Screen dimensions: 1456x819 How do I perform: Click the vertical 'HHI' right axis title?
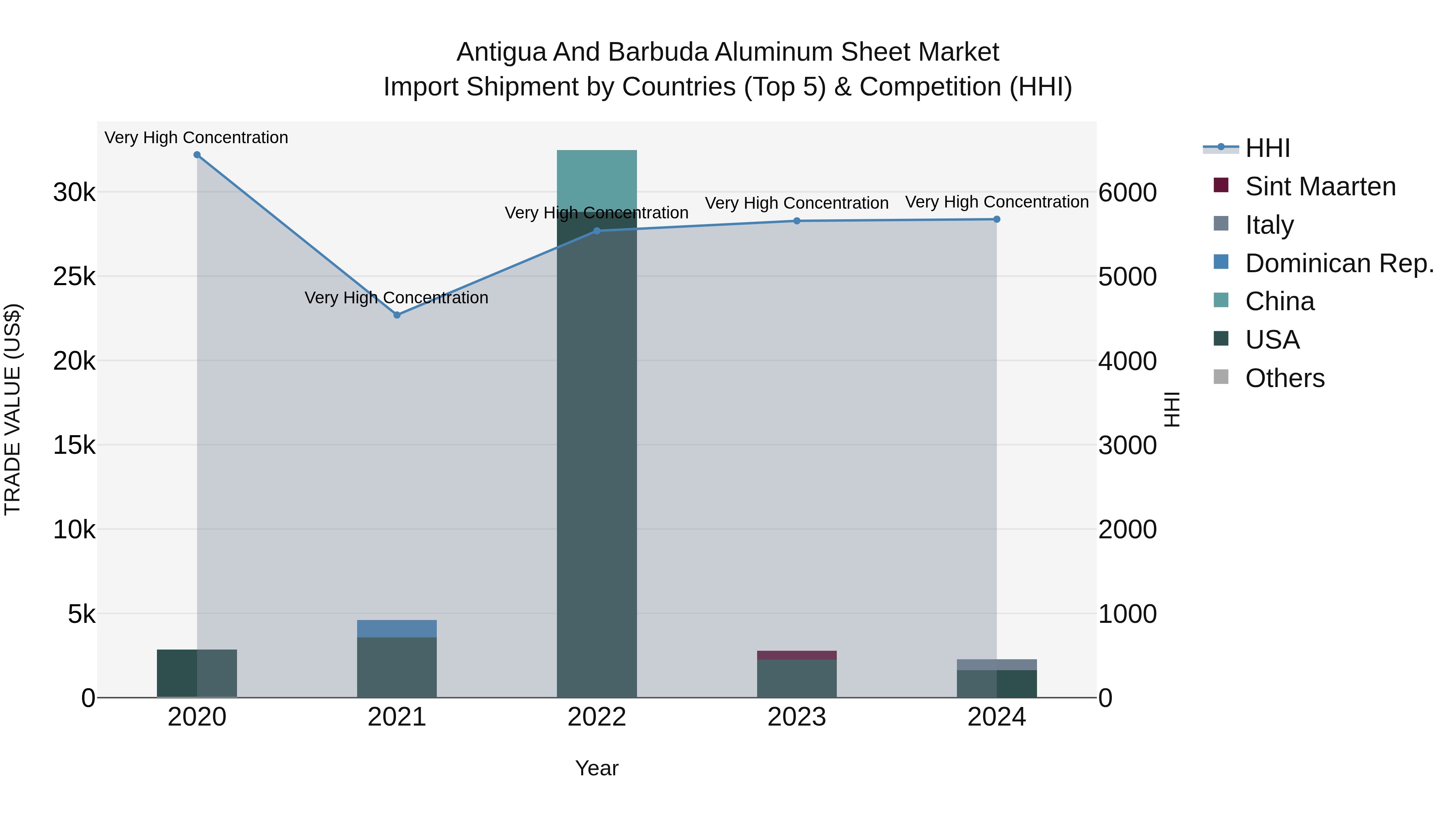click(x=1172, y=409)
